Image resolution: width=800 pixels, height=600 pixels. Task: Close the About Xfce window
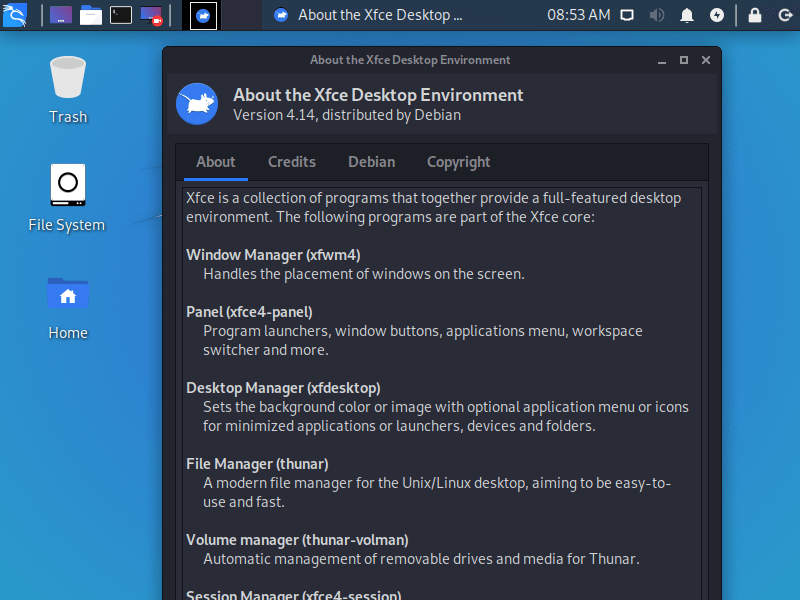pyautogui.click(x=706, y=60)
